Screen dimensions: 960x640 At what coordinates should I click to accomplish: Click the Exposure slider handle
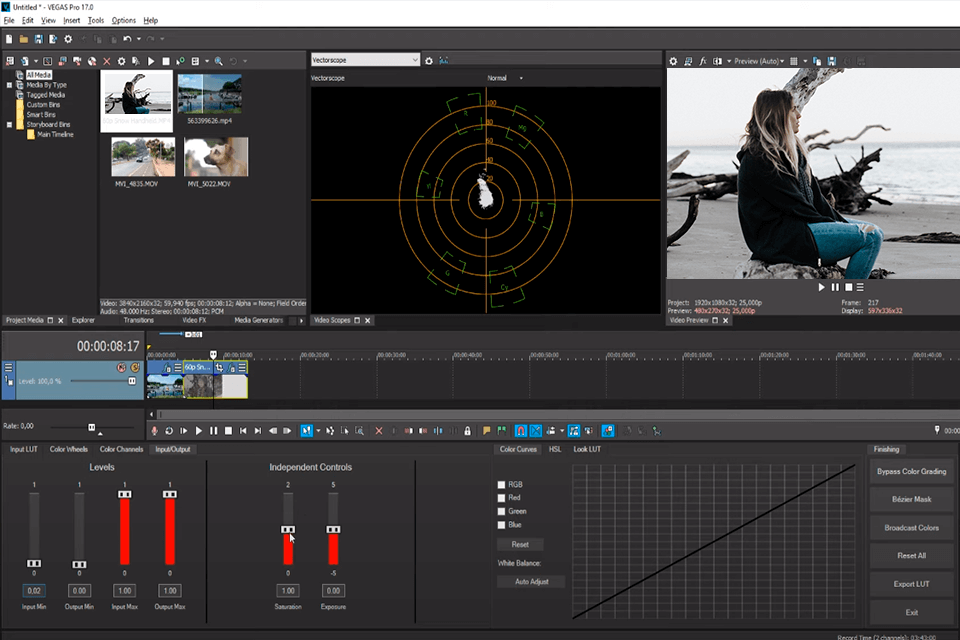click(x=333, y=529)
